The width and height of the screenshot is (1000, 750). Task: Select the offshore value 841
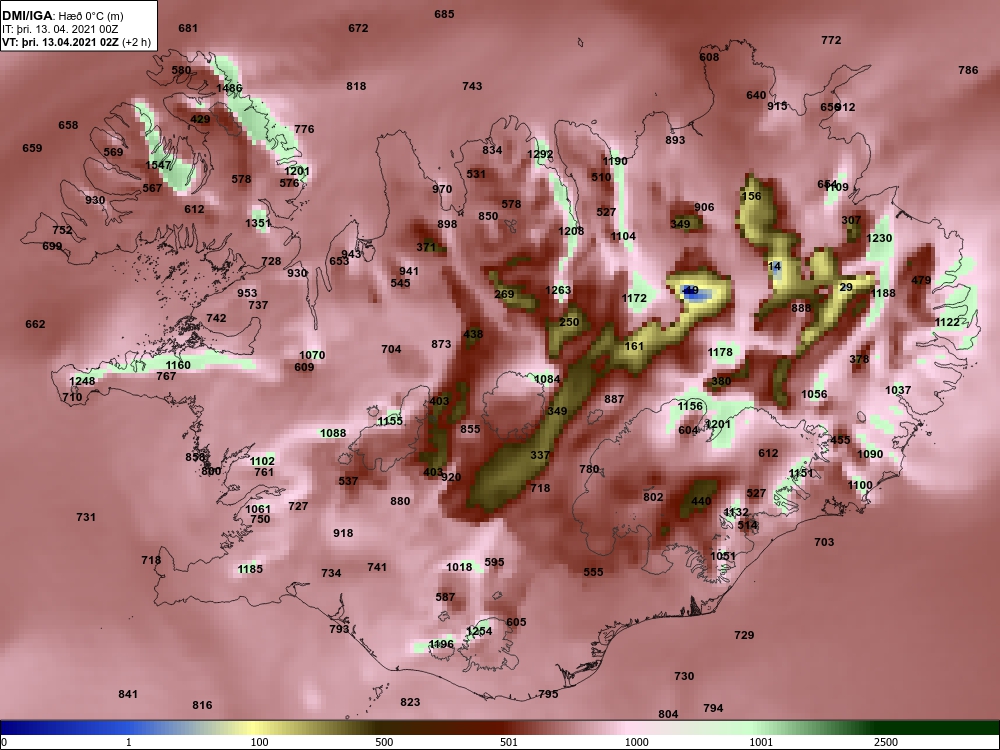click(x=128, y=694)
